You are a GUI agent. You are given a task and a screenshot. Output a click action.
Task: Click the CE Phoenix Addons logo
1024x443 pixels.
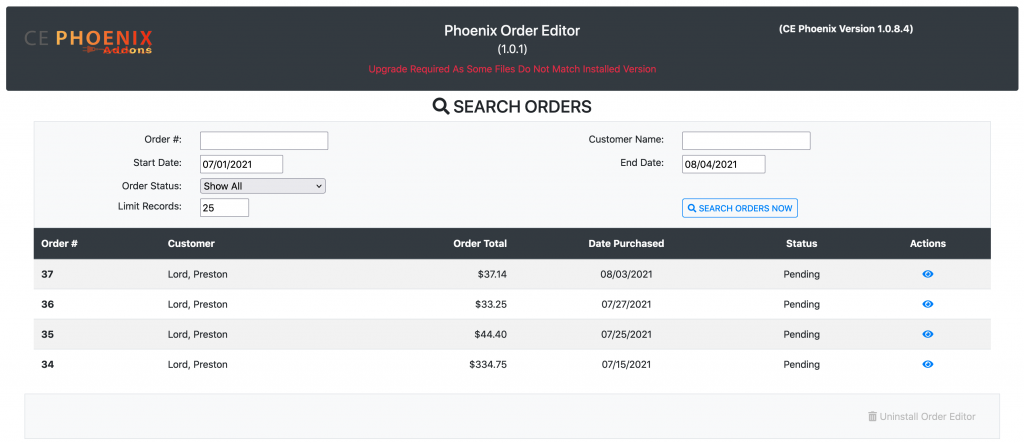point(88,41)
